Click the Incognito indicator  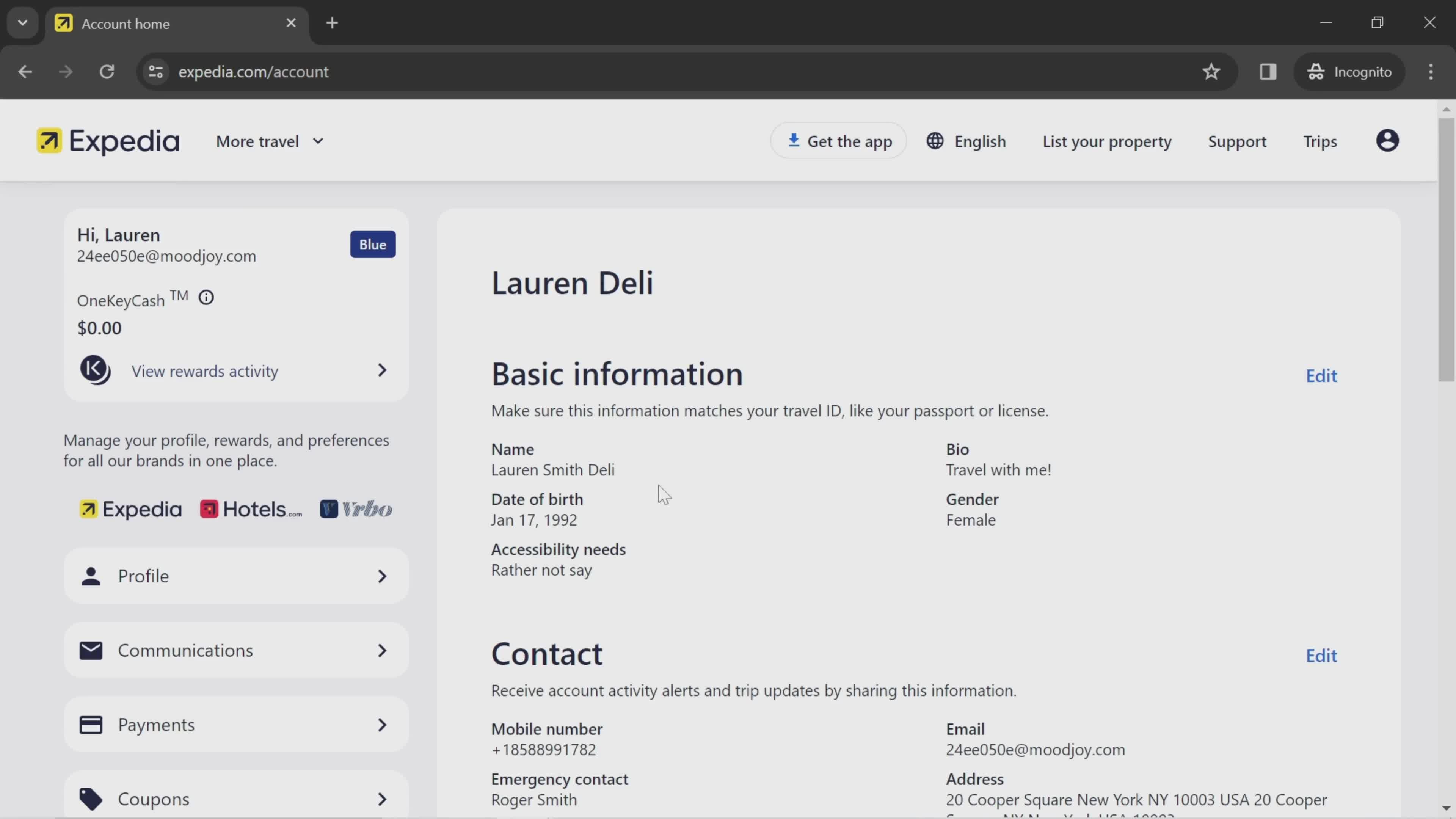(1349, 72)
